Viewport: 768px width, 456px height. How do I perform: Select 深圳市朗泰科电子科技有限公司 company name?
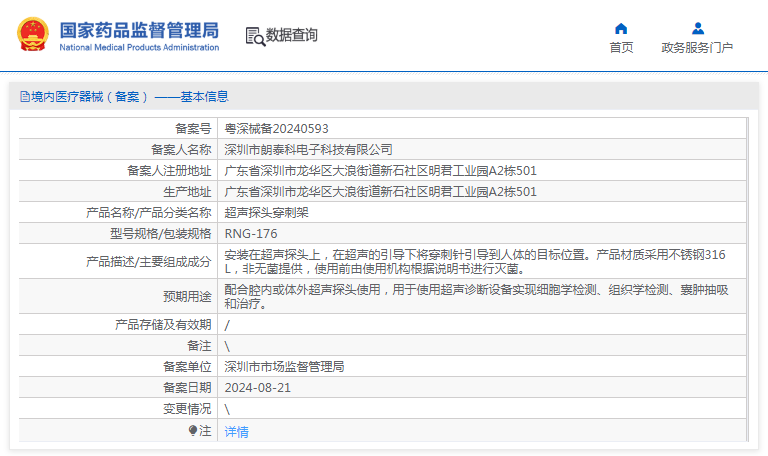coord(309,149)
